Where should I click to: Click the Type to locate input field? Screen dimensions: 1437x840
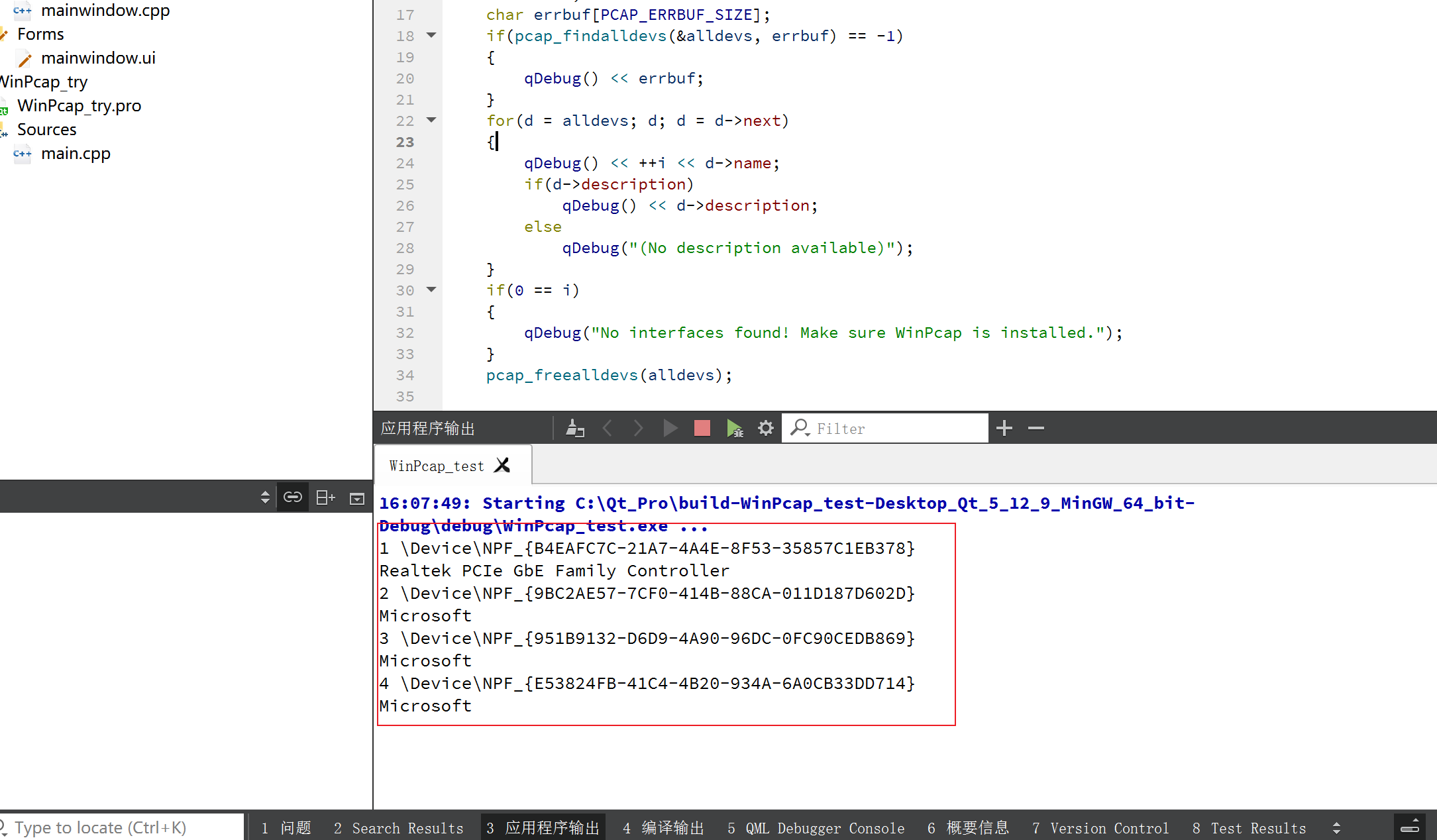(99, 827)
